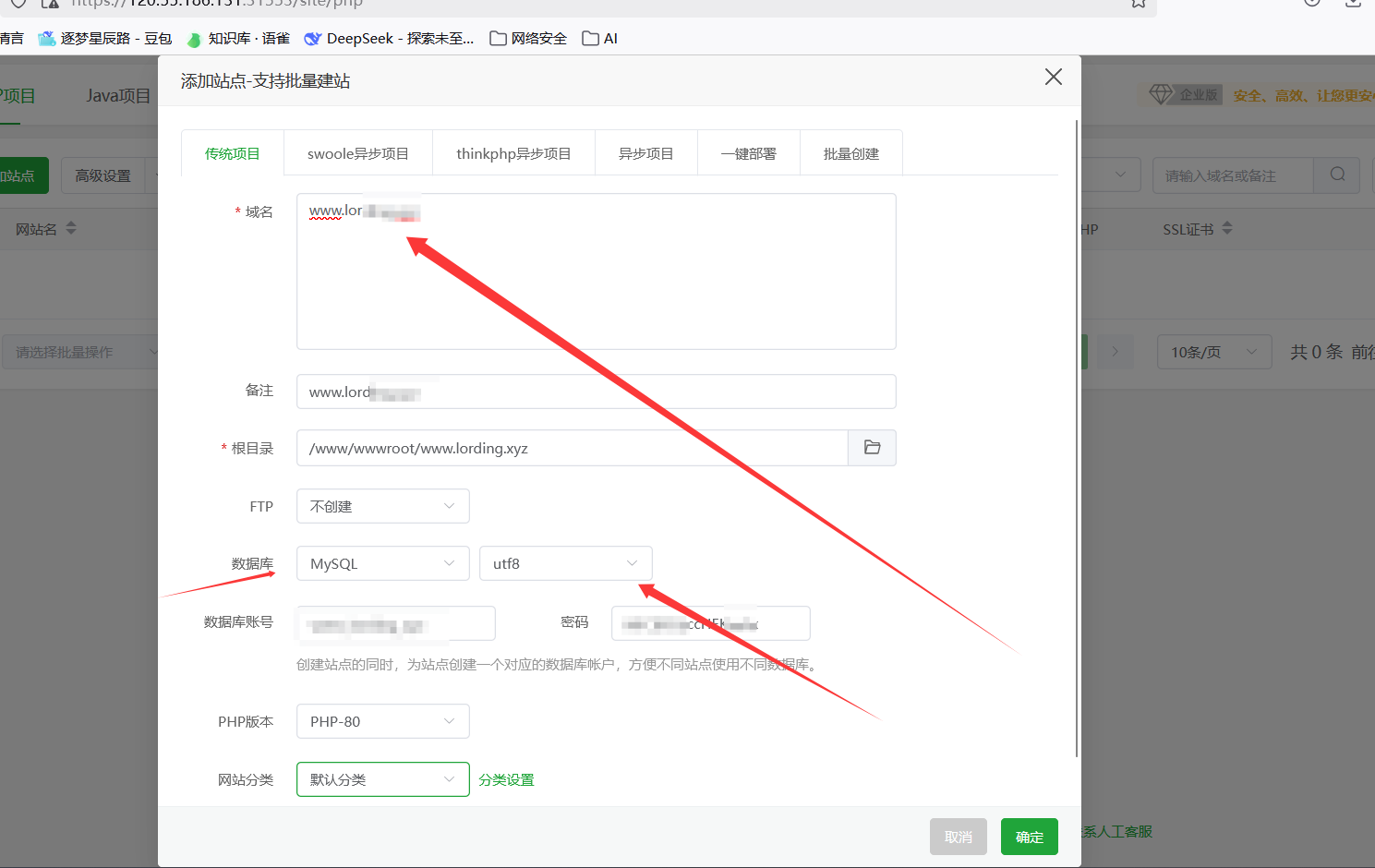Screen dimensions: 1375x868
Task: Open the FTP dropdown showing 不创建
Action: click(x=383, y=506)
